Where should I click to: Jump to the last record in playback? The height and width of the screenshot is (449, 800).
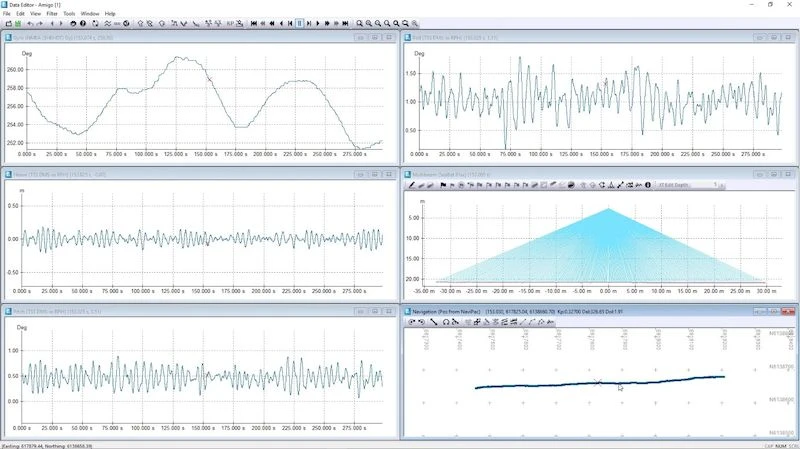tap(345, 23)
